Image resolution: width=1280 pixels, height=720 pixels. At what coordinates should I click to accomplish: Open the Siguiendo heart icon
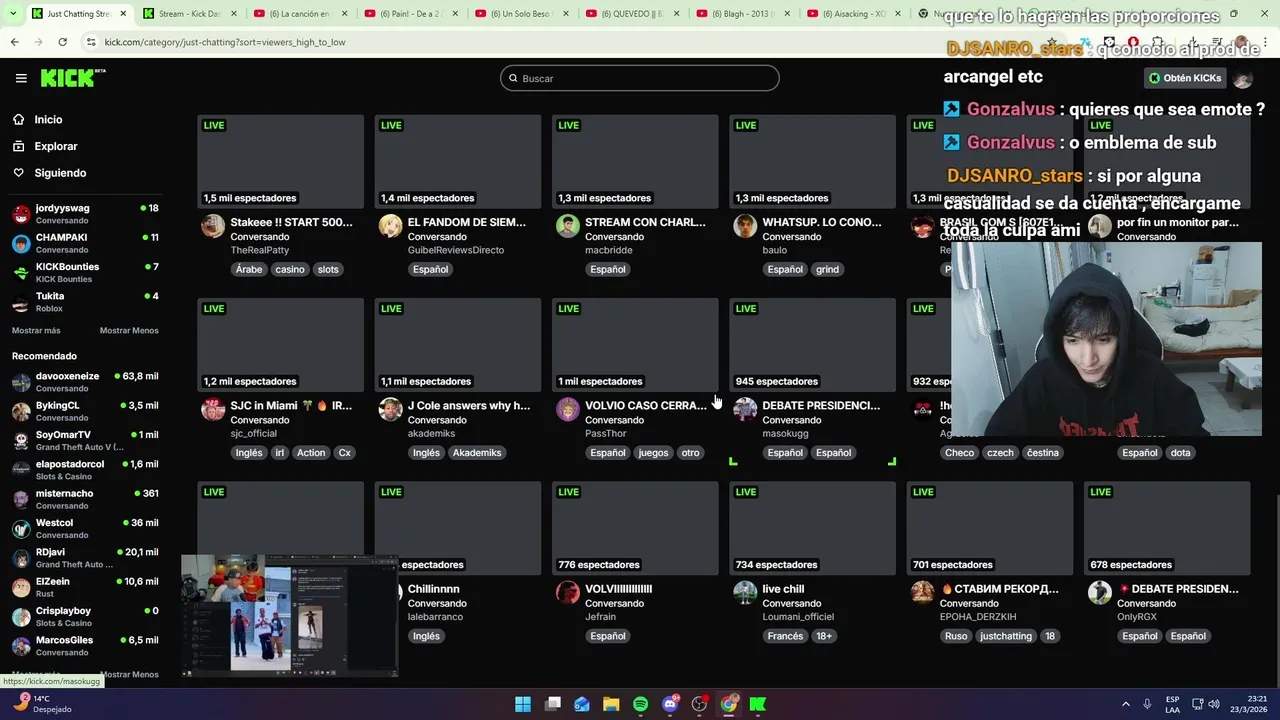click(x=18, y=173)
